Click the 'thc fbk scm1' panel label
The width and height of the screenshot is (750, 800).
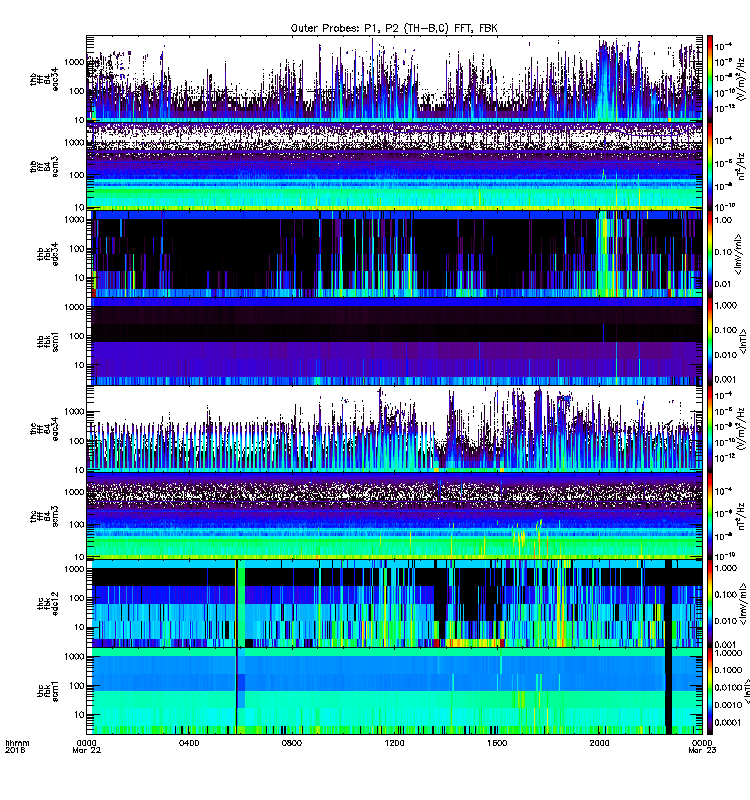(47, 691)
